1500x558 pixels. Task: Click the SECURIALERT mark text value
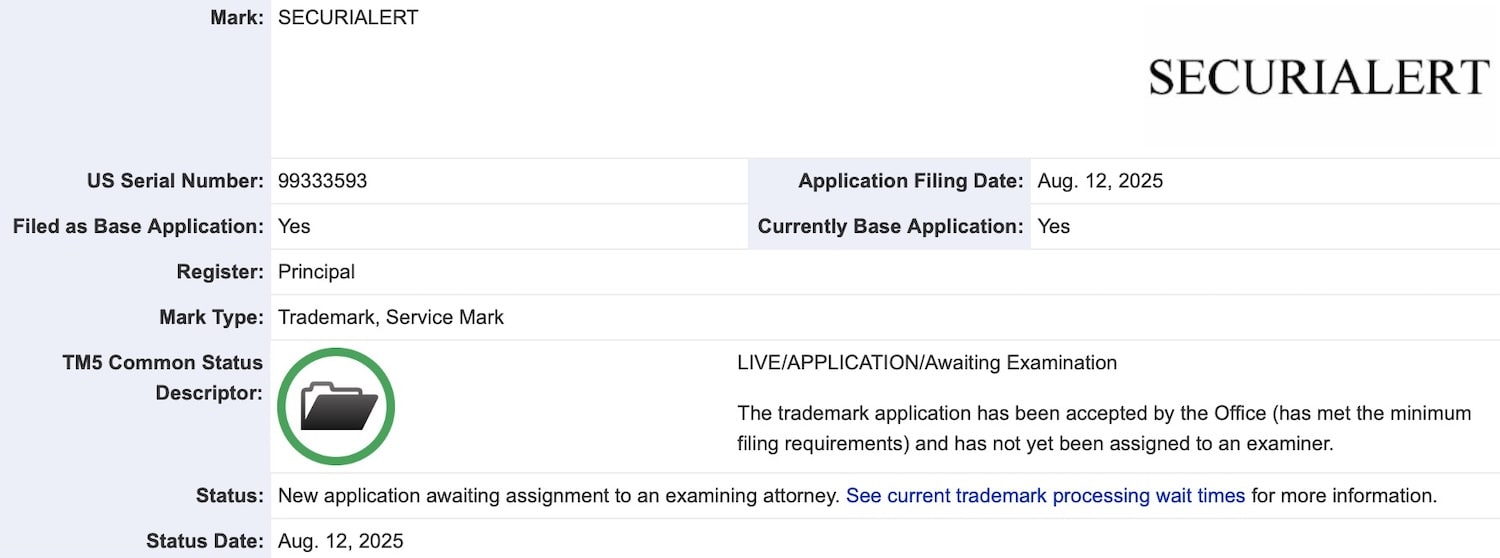click(348, 17)
